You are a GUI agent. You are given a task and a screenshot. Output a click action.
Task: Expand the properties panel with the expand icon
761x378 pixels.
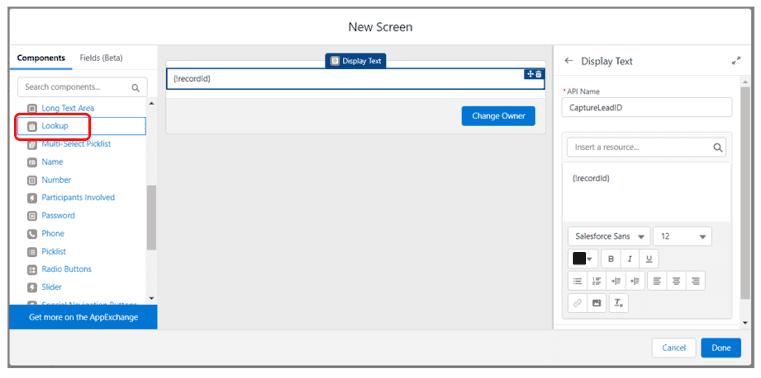point(736,61)
